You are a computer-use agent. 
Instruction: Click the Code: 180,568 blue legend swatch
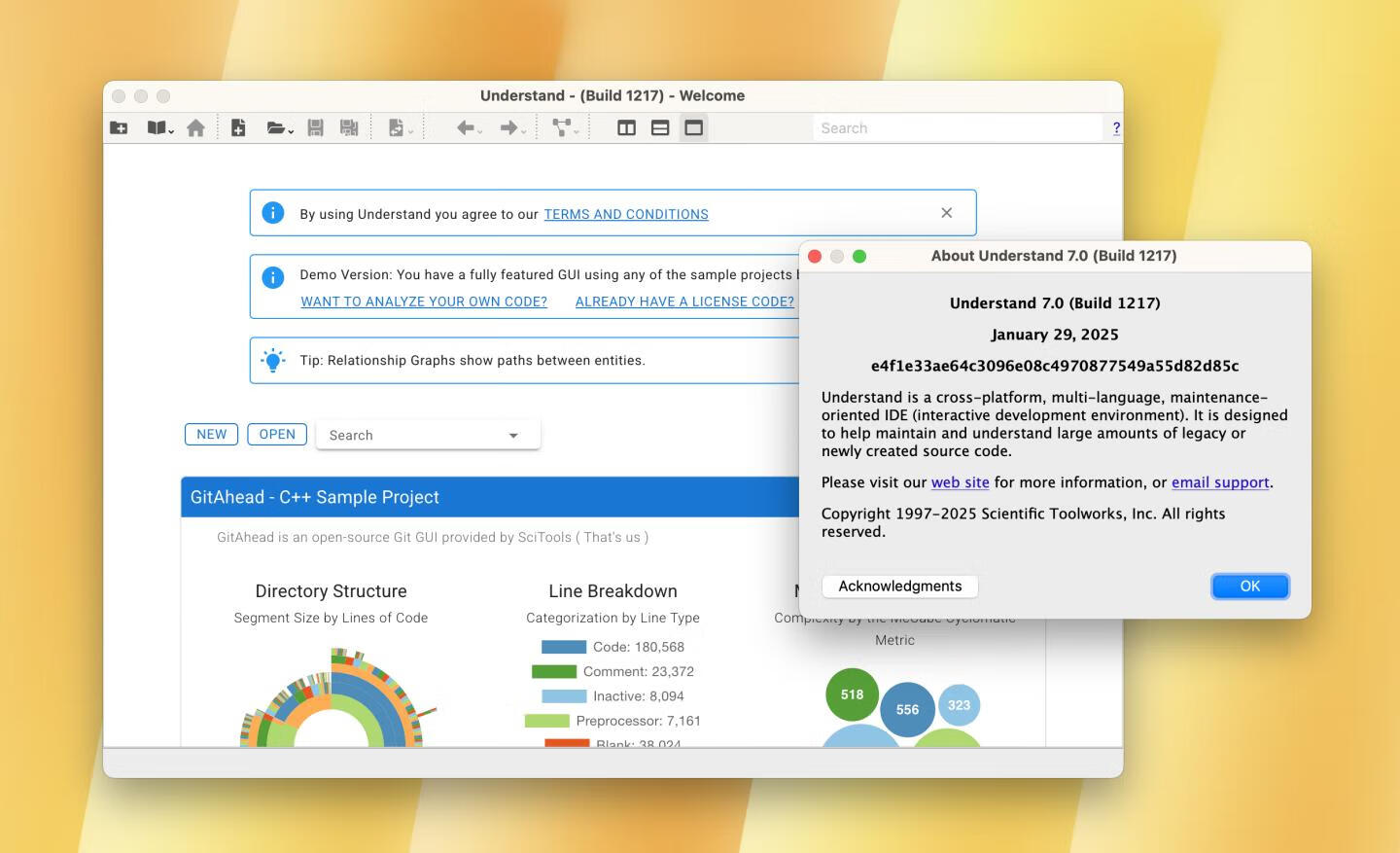coord(564,647)
